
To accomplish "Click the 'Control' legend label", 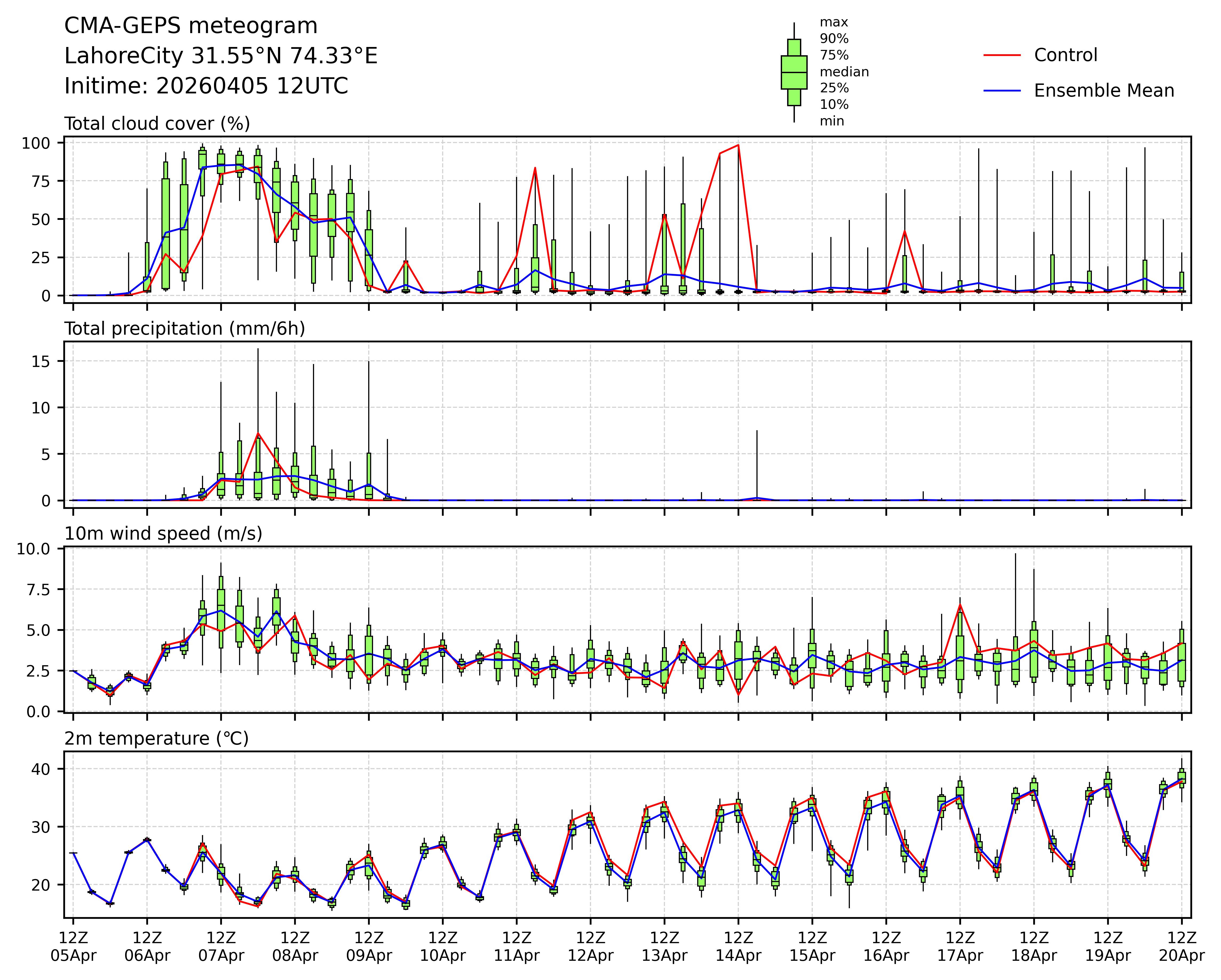I will tap(1065, 56).
